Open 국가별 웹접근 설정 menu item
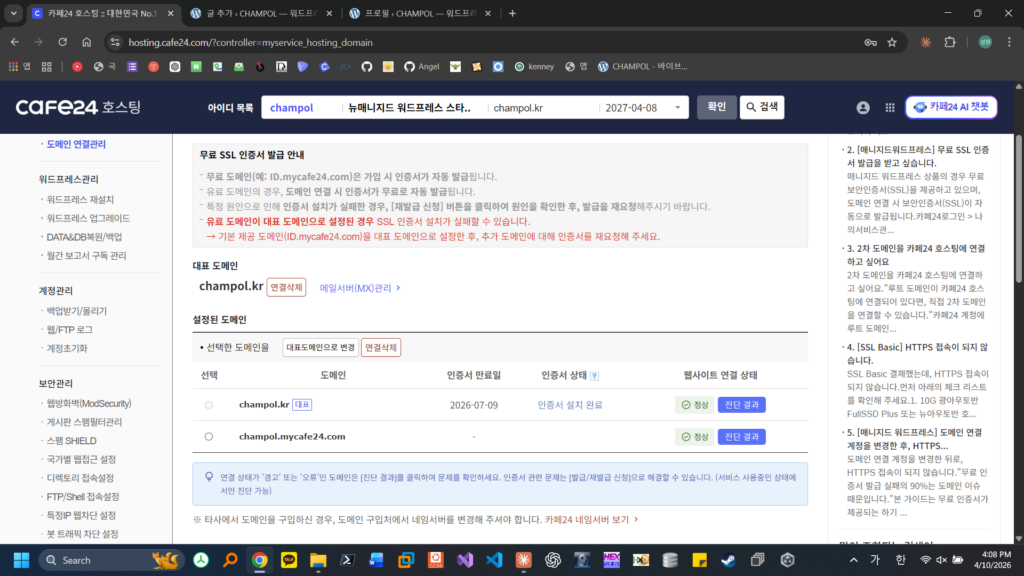 point(81,460)
